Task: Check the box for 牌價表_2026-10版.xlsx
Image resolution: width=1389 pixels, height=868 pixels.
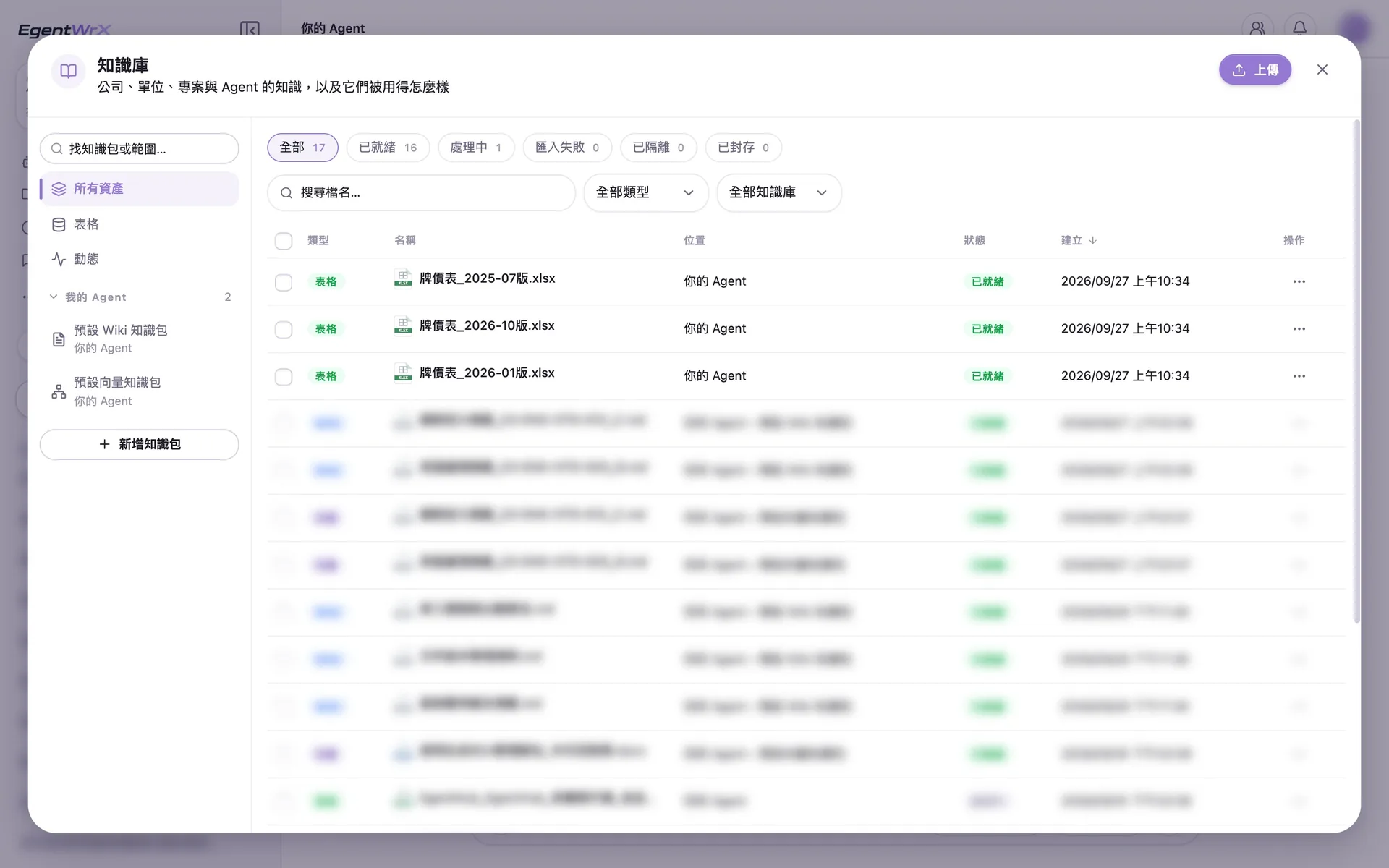Action: (x=284, y=330)
